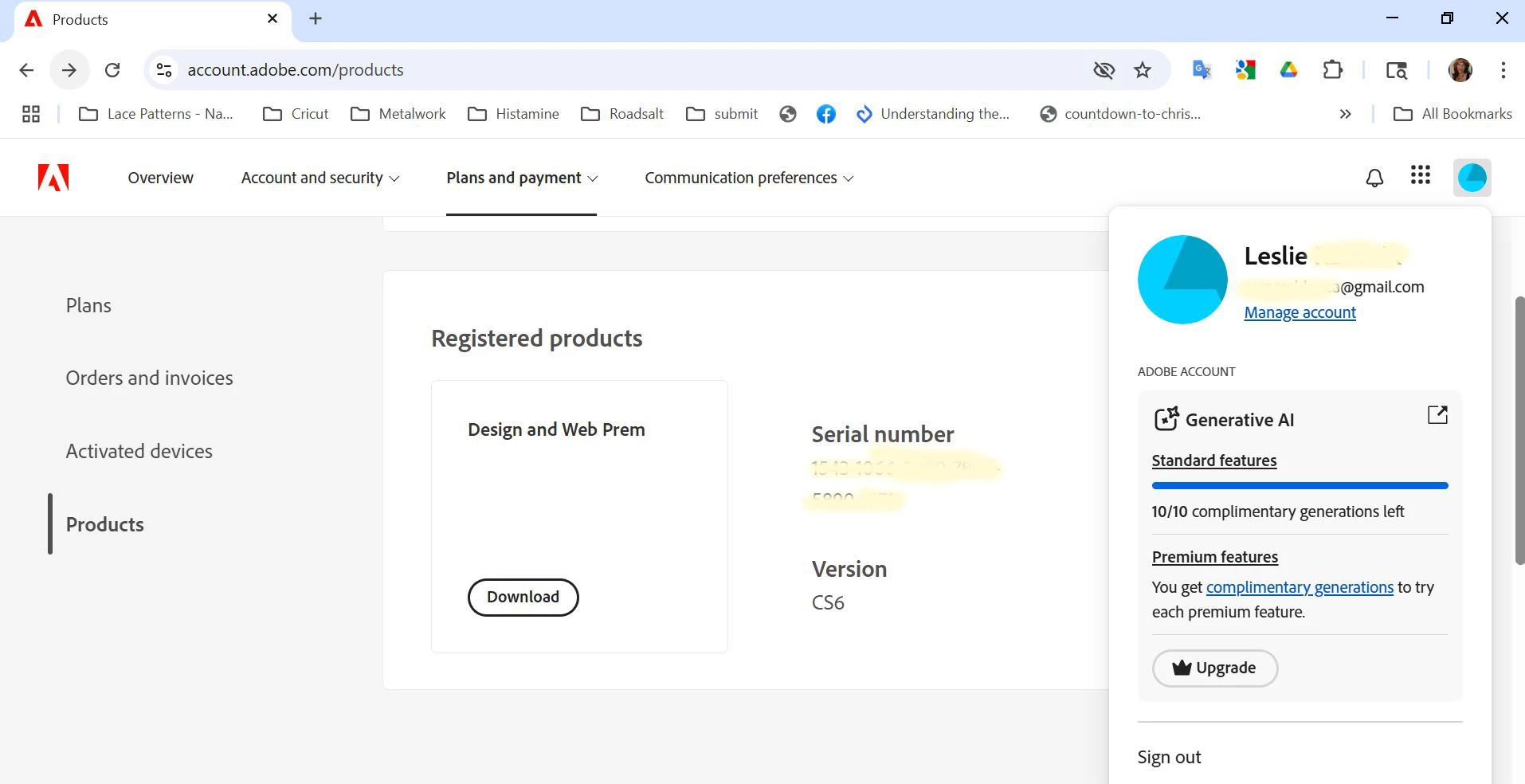Sign out of the Adobe account

tap(1169, 757)
